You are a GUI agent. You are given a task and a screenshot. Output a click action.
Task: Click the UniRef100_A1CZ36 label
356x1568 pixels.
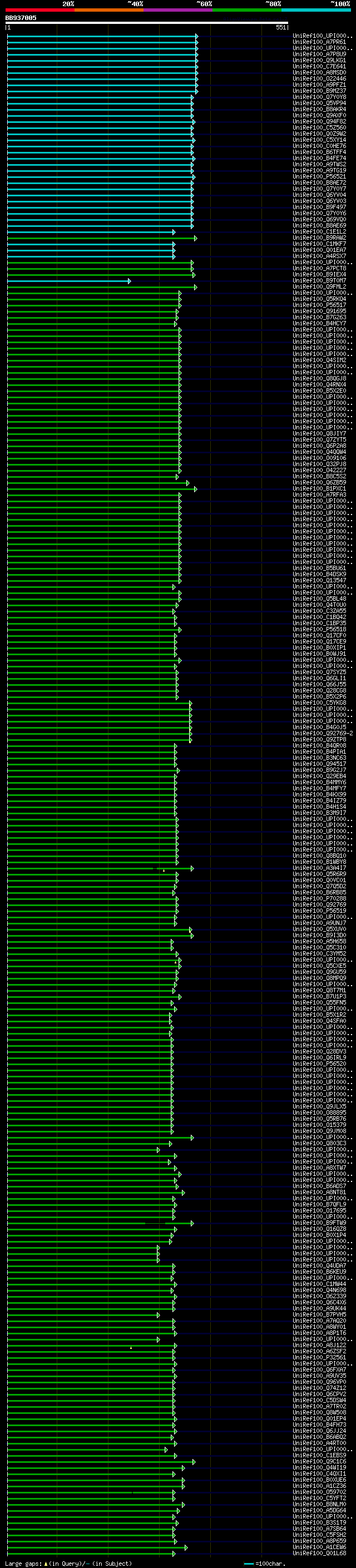319,1486
